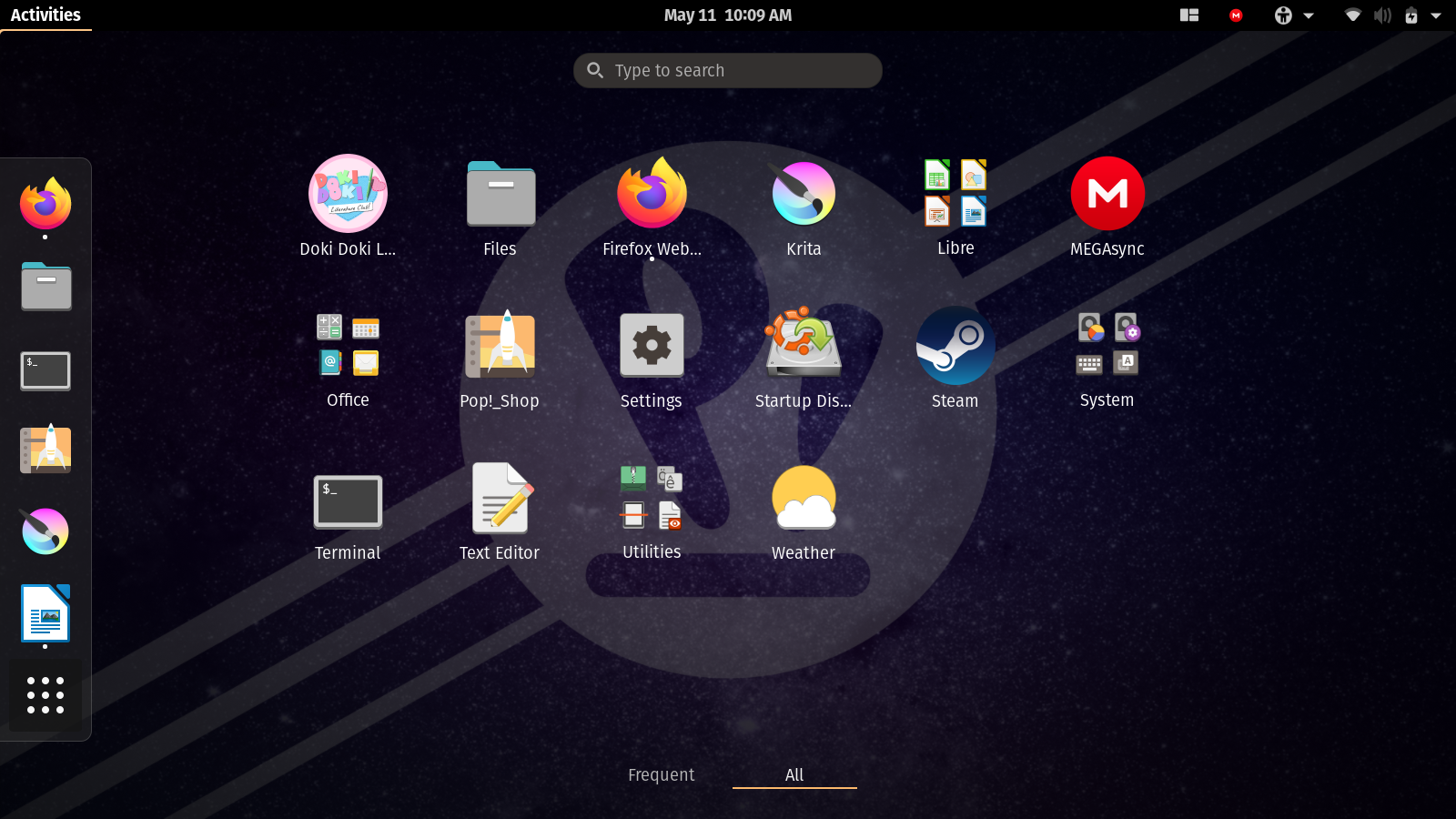Select the All apps tab
This screenshot has height=819, width=1456.
794,774
